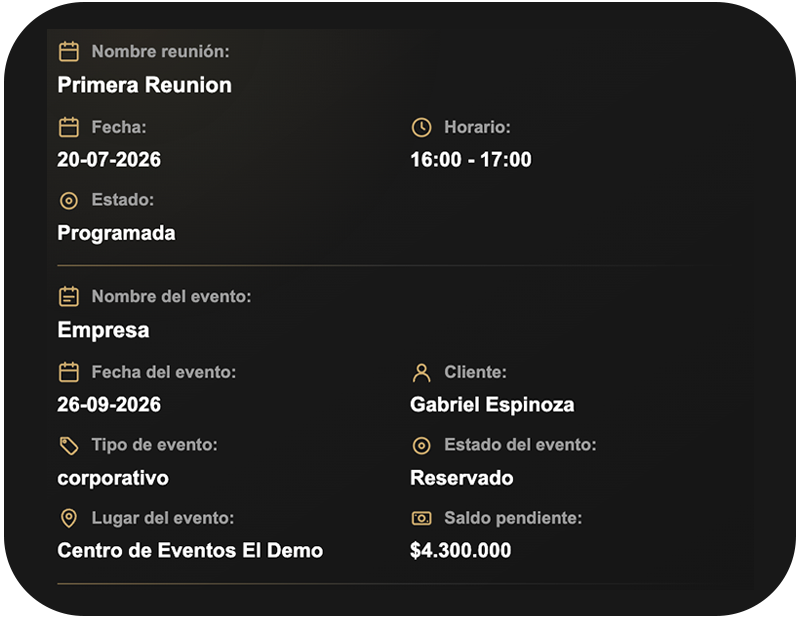Click the calendar icon next to Fecha
Screen dimensions: 800x619
69,127
